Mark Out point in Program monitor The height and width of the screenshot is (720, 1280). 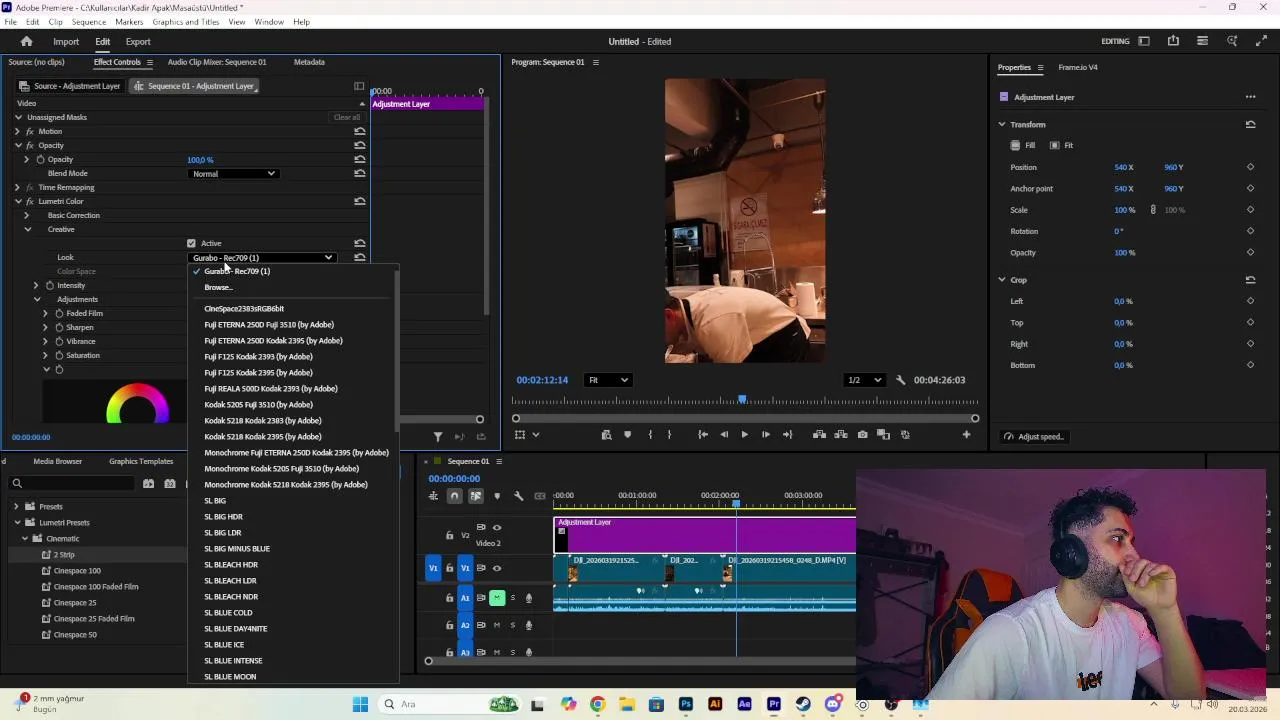[x=670, y=435]
